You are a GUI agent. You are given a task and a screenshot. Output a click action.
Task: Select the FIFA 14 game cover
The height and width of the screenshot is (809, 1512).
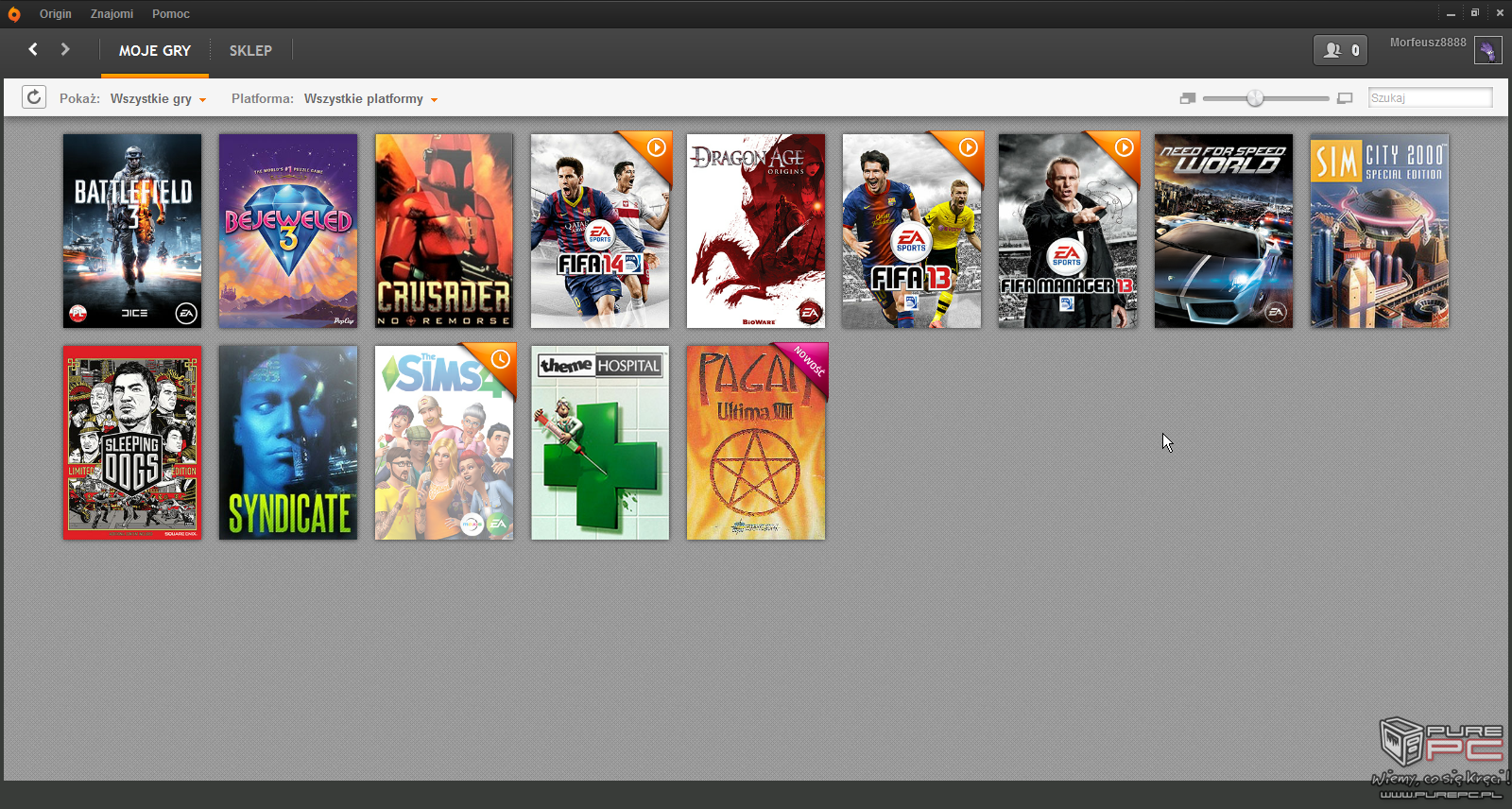point(600,231)
